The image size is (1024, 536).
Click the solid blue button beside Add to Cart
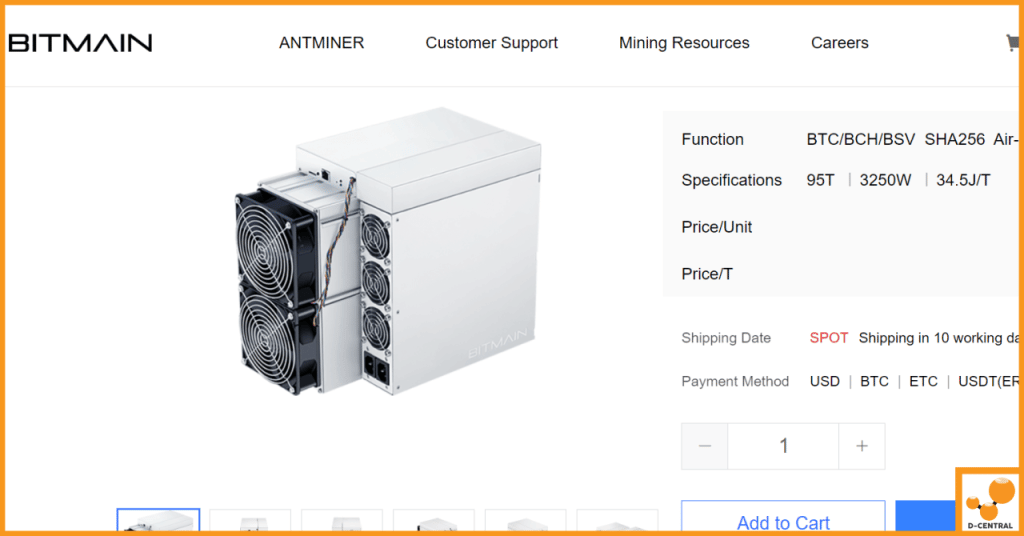pos(925,516)
